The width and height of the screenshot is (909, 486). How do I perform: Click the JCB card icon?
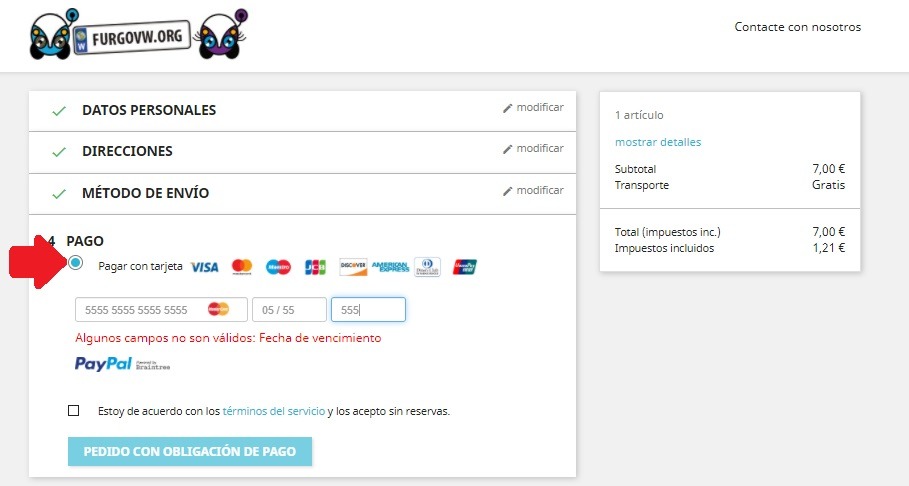pos(315,267)
